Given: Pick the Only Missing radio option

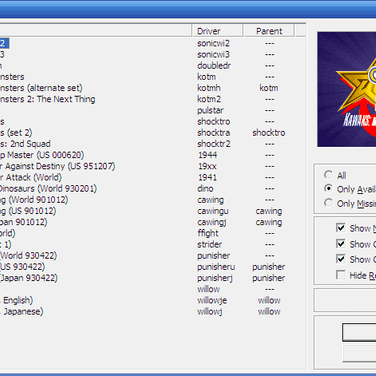Looking at the screenshot, I should pos(329,203).
